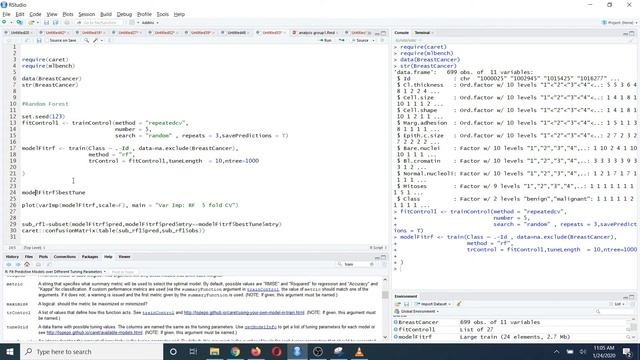Switch to the Packages tab

click(x=90, y=257)
